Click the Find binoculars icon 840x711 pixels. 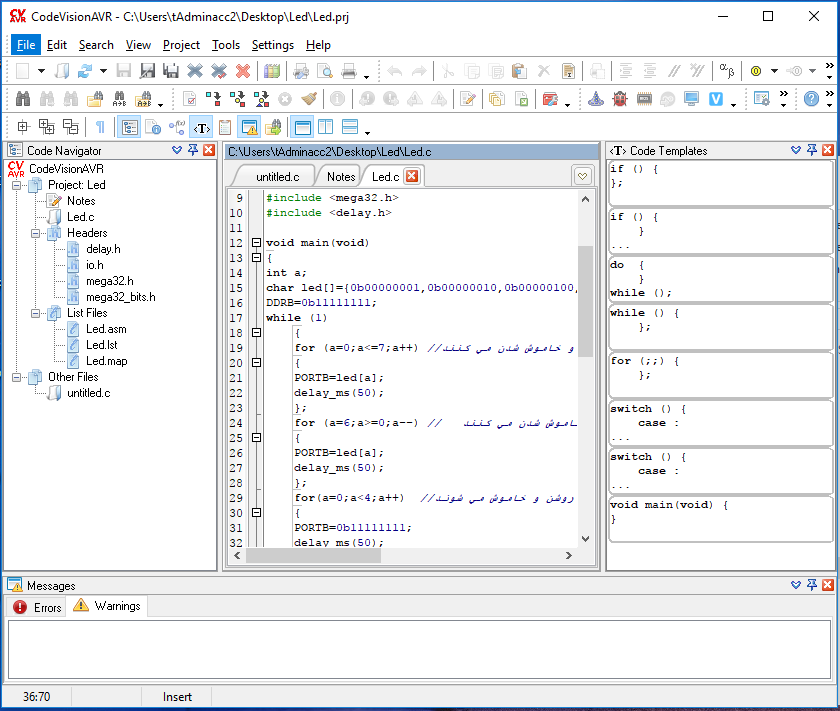coord(23,99)
